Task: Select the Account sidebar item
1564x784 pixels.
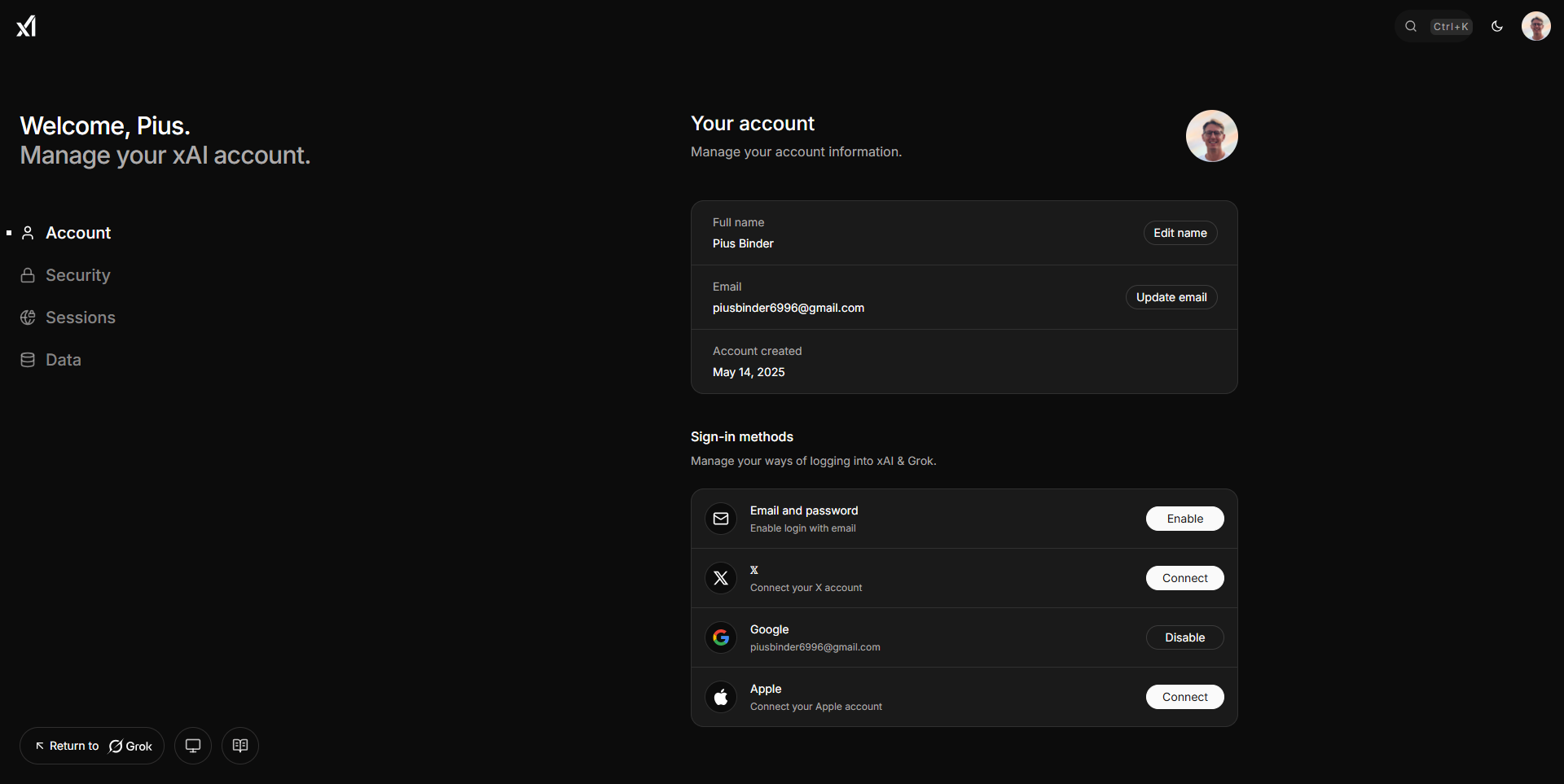Action: [77, 233]
